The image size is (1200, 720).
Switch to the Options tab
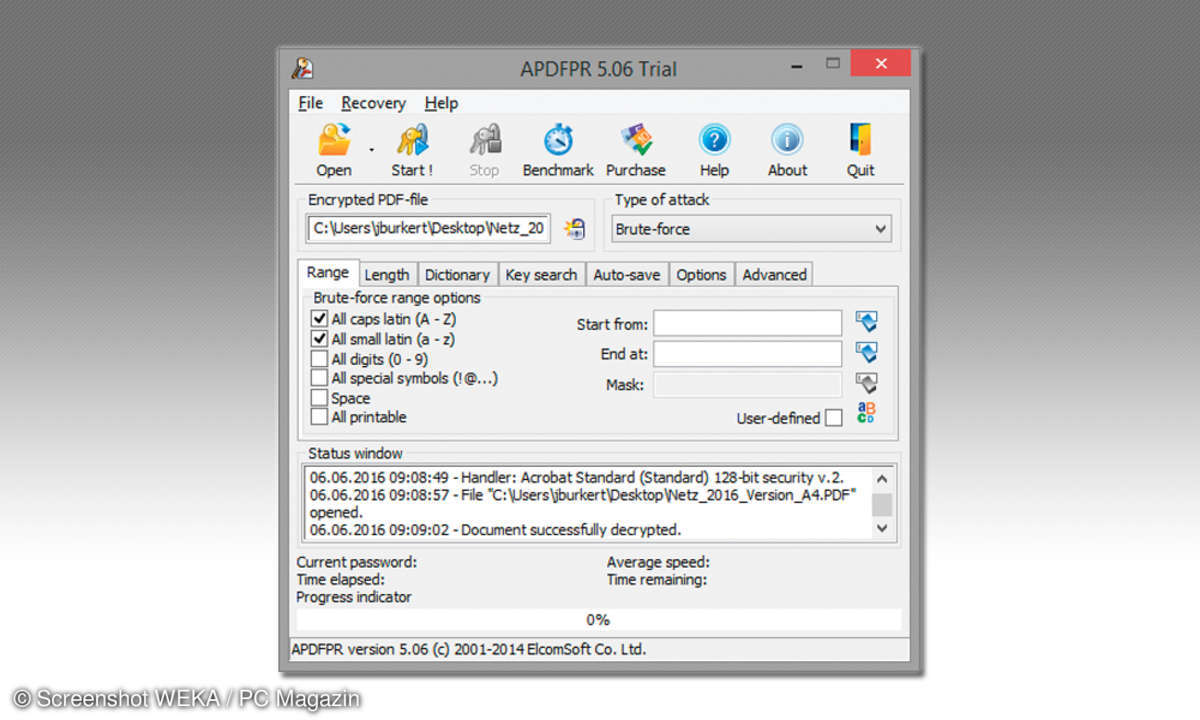click(701, 275)
